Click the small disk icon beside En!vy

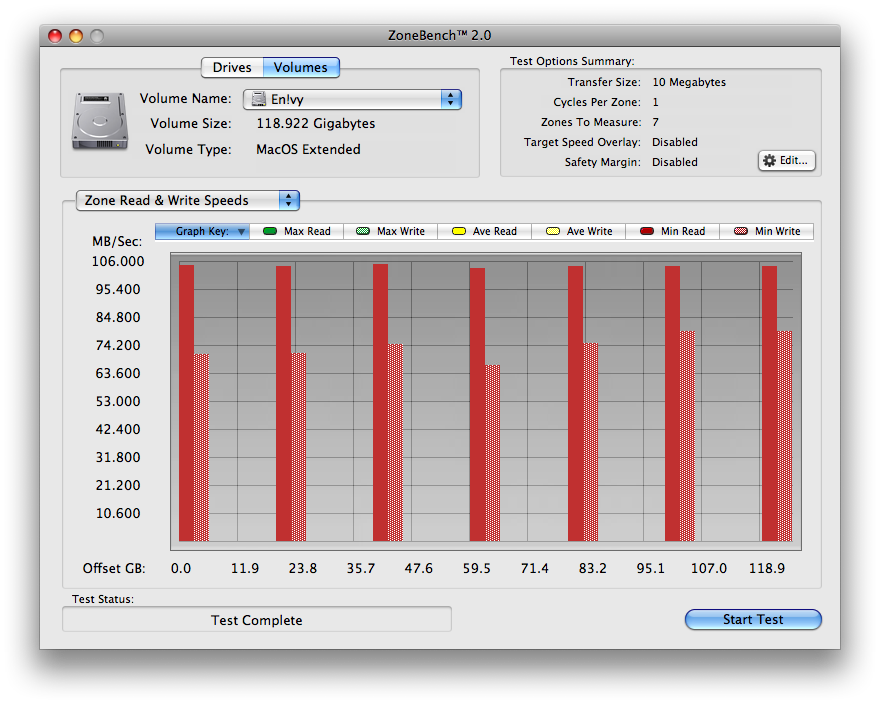(x=258, y=99)
